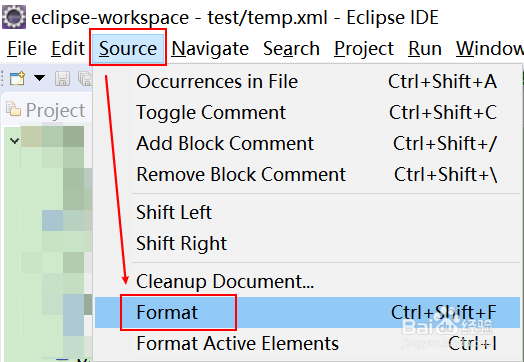Open the Edit menu
The width and height of the screenshot is (524, 362).
tap(68, 48)
